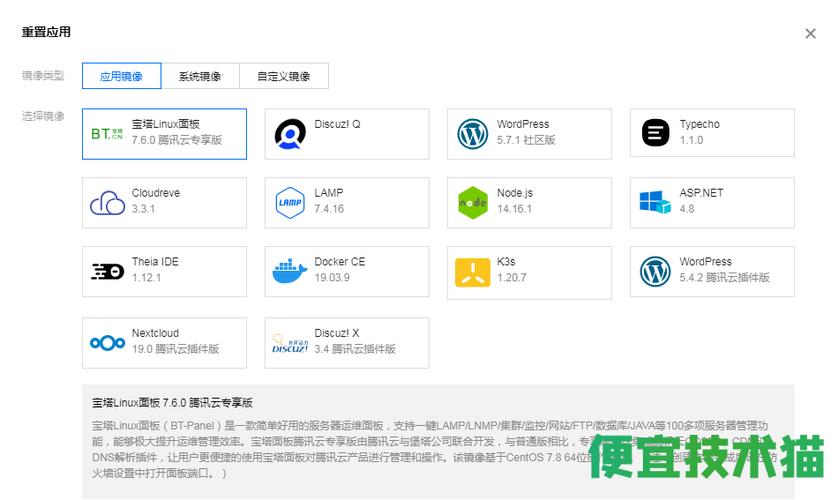Click the Cloudreve 3.3.1 version text

[x=143, y=209]
